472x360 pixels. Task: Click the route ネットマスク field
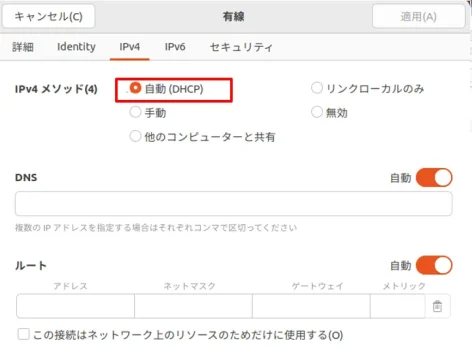coord(193,306)
